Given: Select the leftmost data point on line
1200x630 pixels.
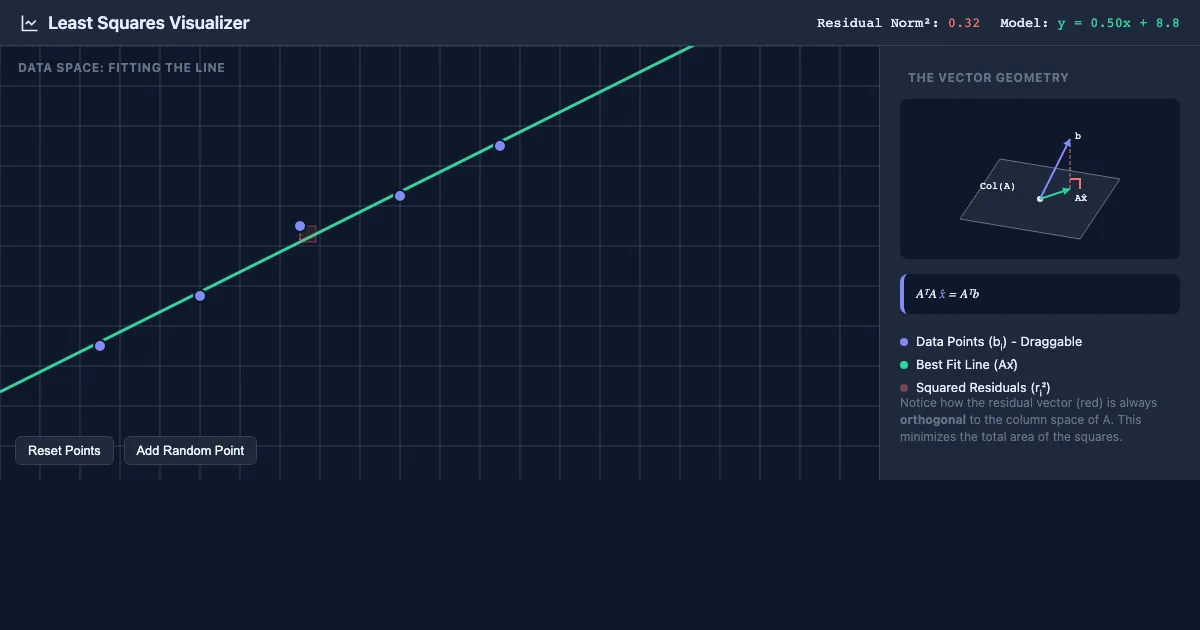Looking at the screenshot, I should click(x=100, y=346).
